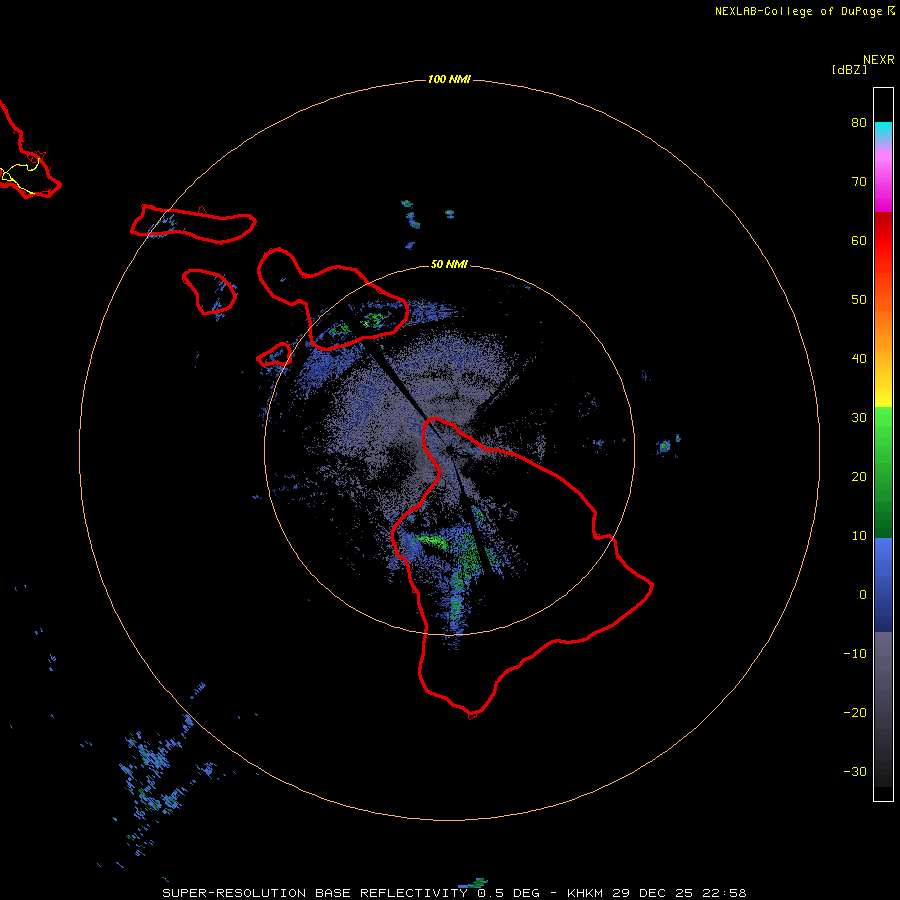
Task: Click SUPER-RESOLUTION BASE REFLECTIVITY in caption
Action: pos(315,893)
